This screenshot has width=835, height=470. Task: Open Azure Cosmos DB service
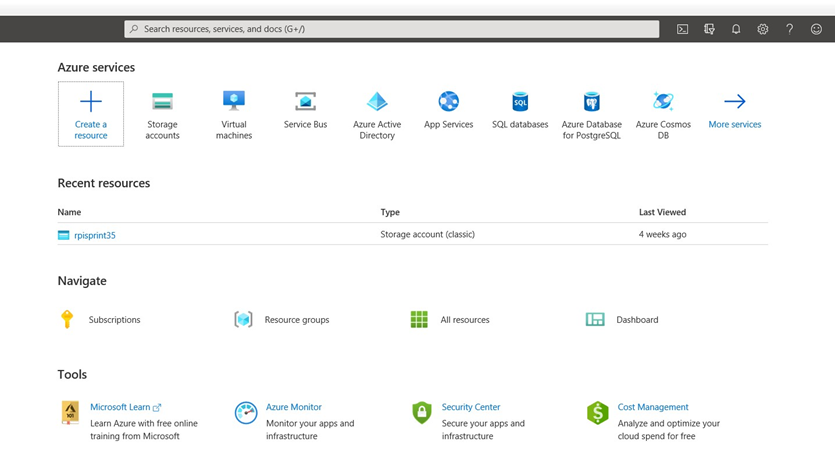tap(663, 102)
